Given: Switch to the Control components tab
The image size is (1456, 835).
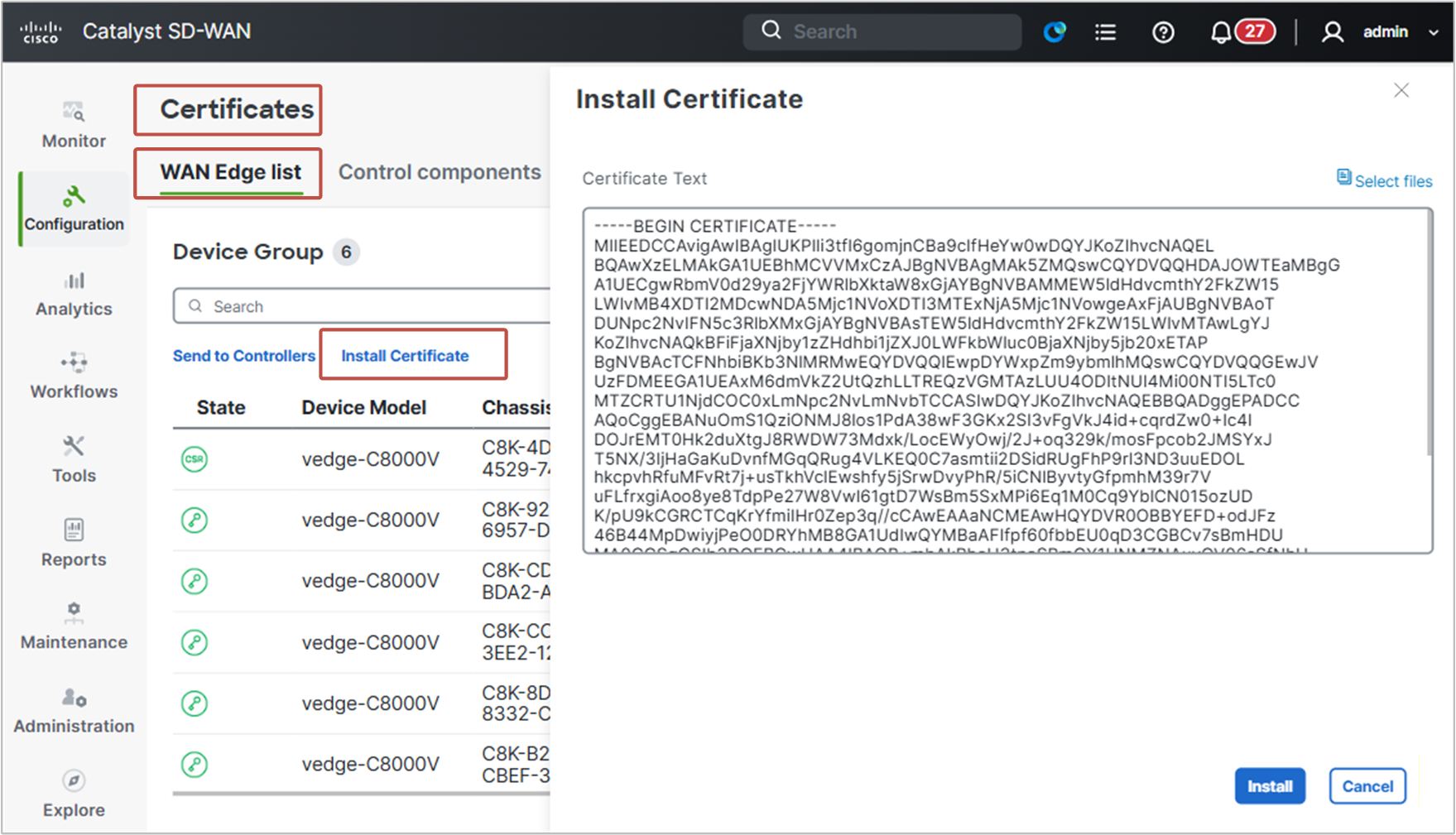Looking at the screenshot, I should pos(440,172).
